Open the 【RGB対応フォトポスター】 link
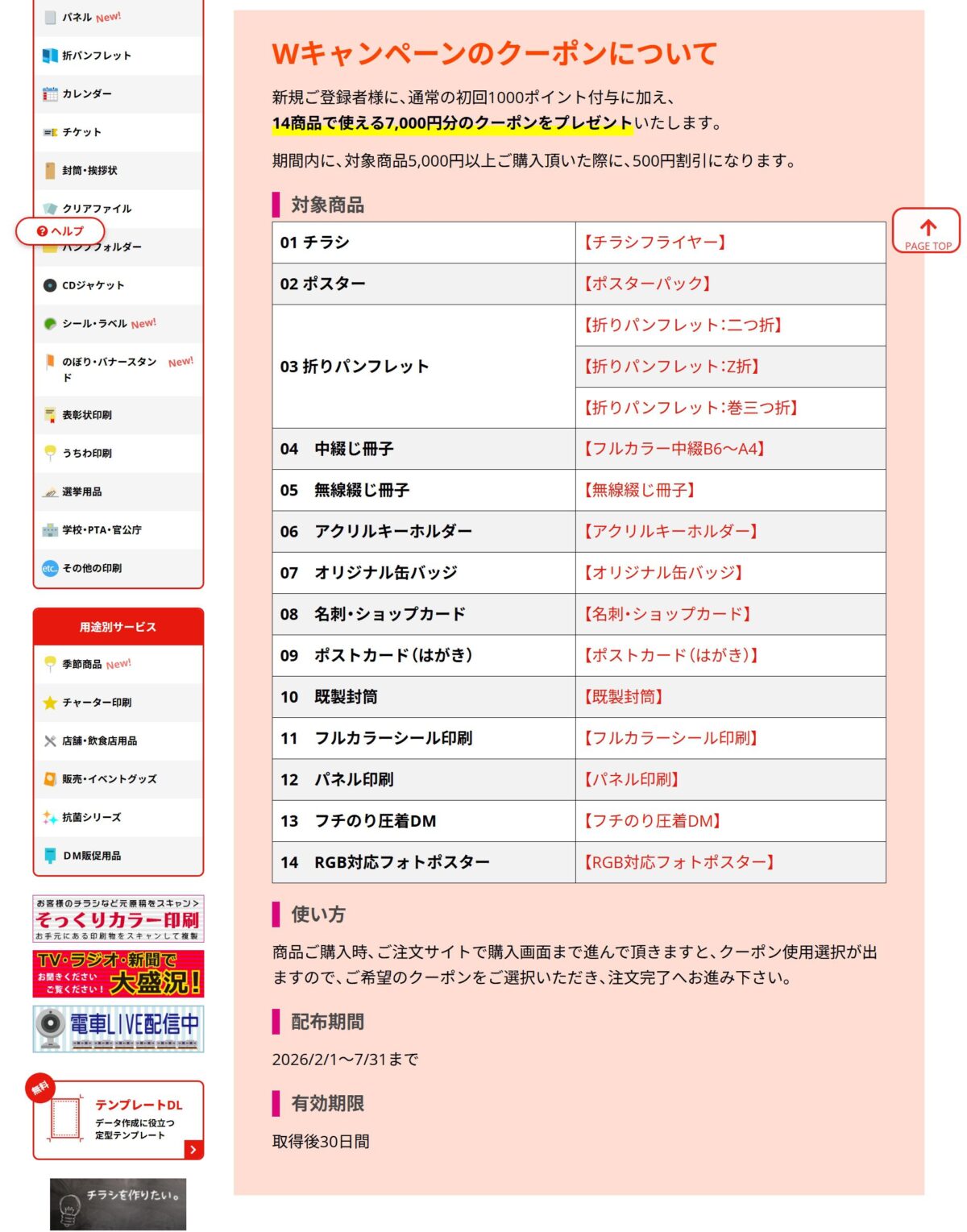 pyautogui.click(x=679, y=861)
